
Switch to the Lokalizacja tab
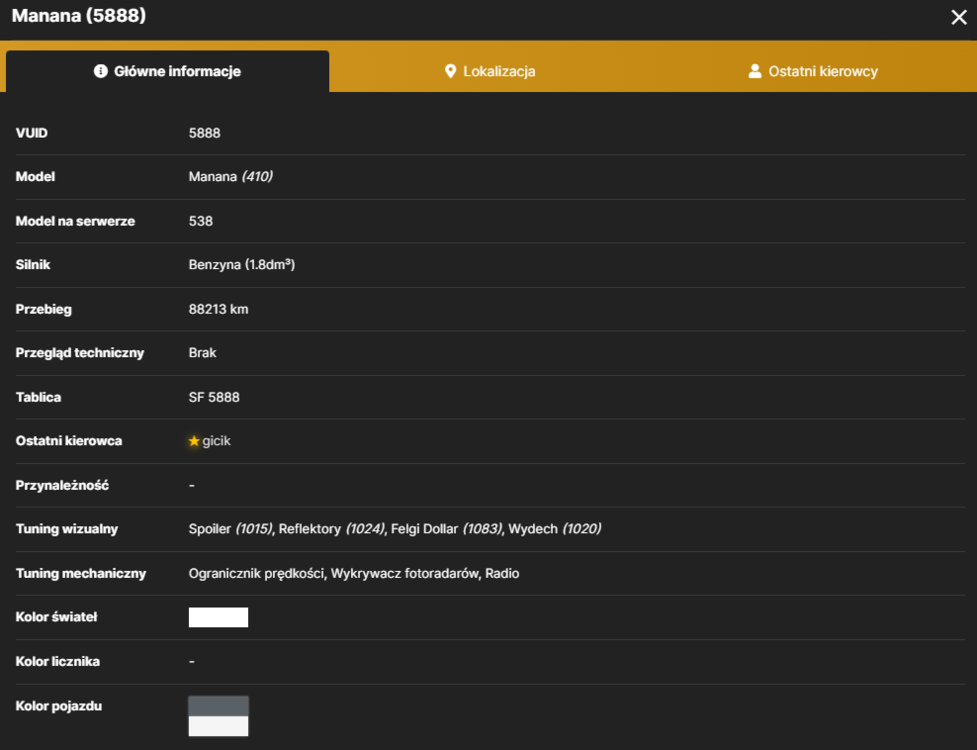point(490,71)
